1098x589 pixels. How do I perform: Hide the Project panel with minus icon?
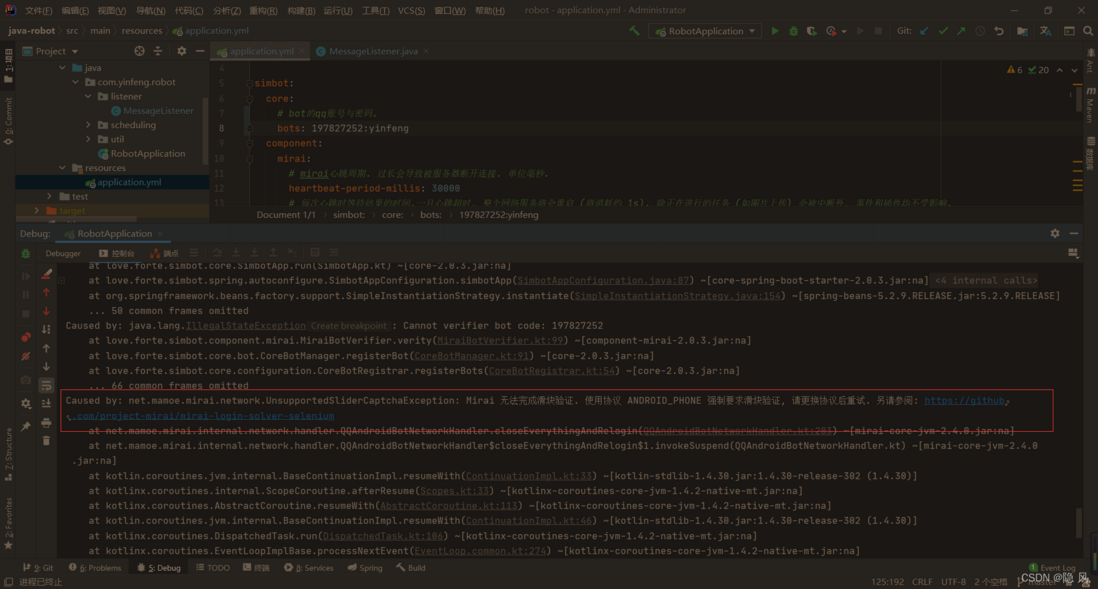(x=200, y=51)
